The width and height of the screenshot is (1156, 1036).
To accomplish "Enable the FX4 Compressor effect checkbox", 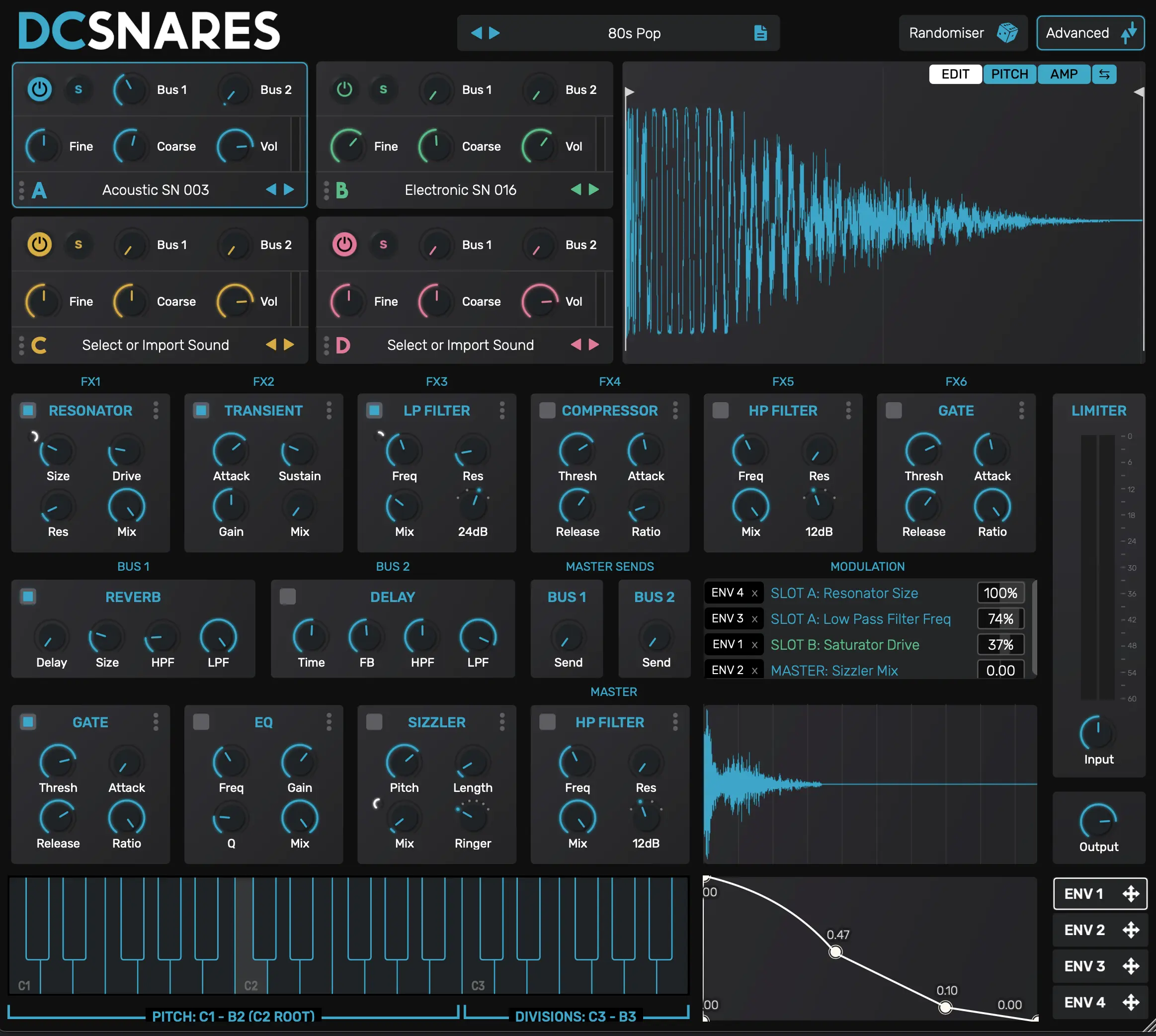I will (x=547, y=411).
